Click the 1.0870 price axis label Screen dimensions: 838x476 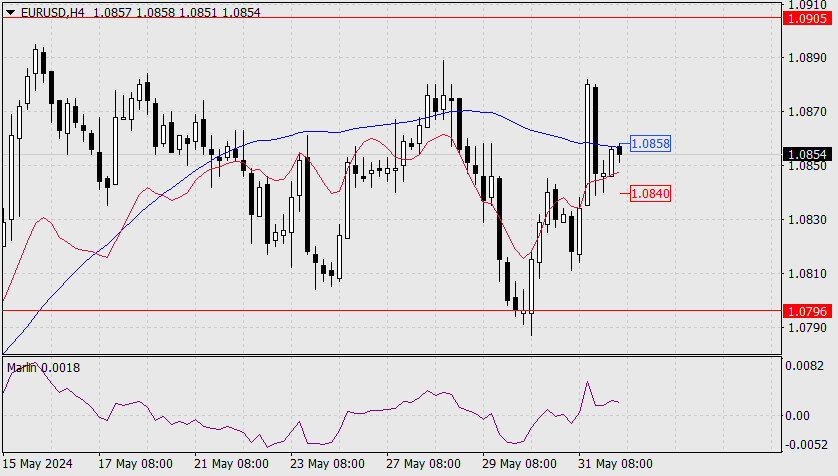807,112
